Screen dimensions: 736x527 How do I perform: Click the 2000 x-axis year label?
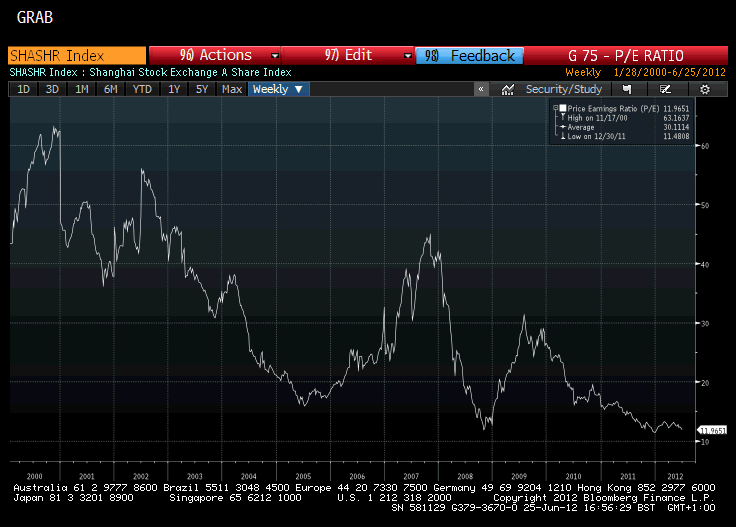34,476
